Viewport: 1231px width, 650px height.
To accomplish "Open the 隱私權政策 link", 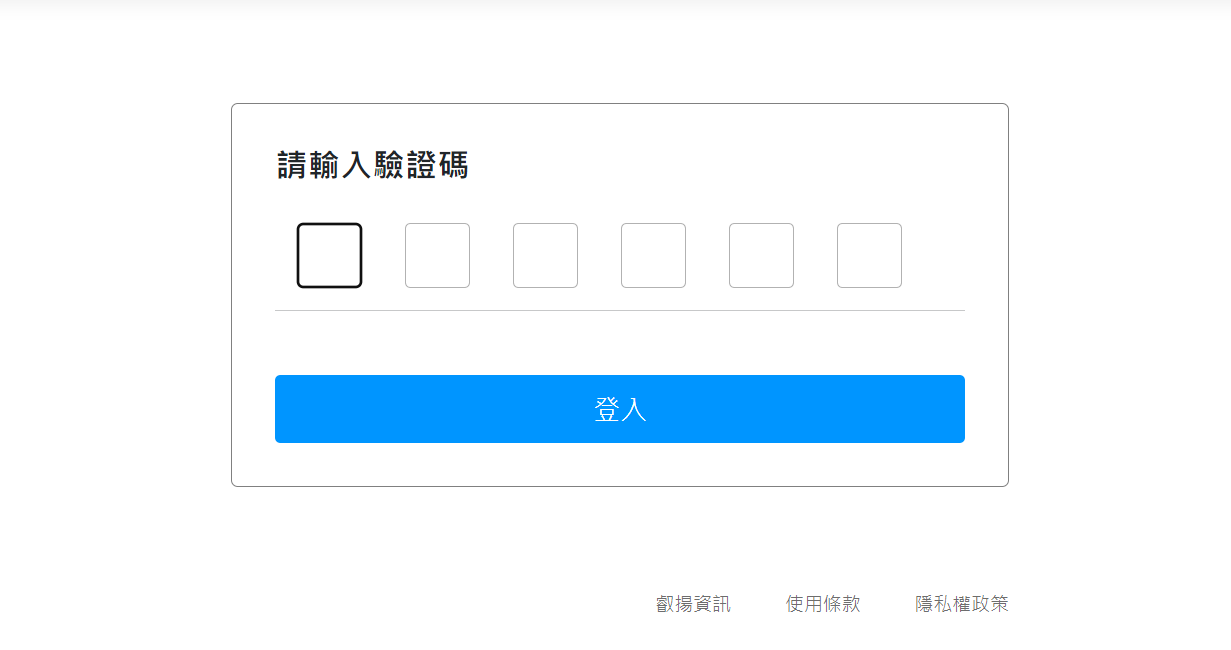I will [x=962, y=604].
